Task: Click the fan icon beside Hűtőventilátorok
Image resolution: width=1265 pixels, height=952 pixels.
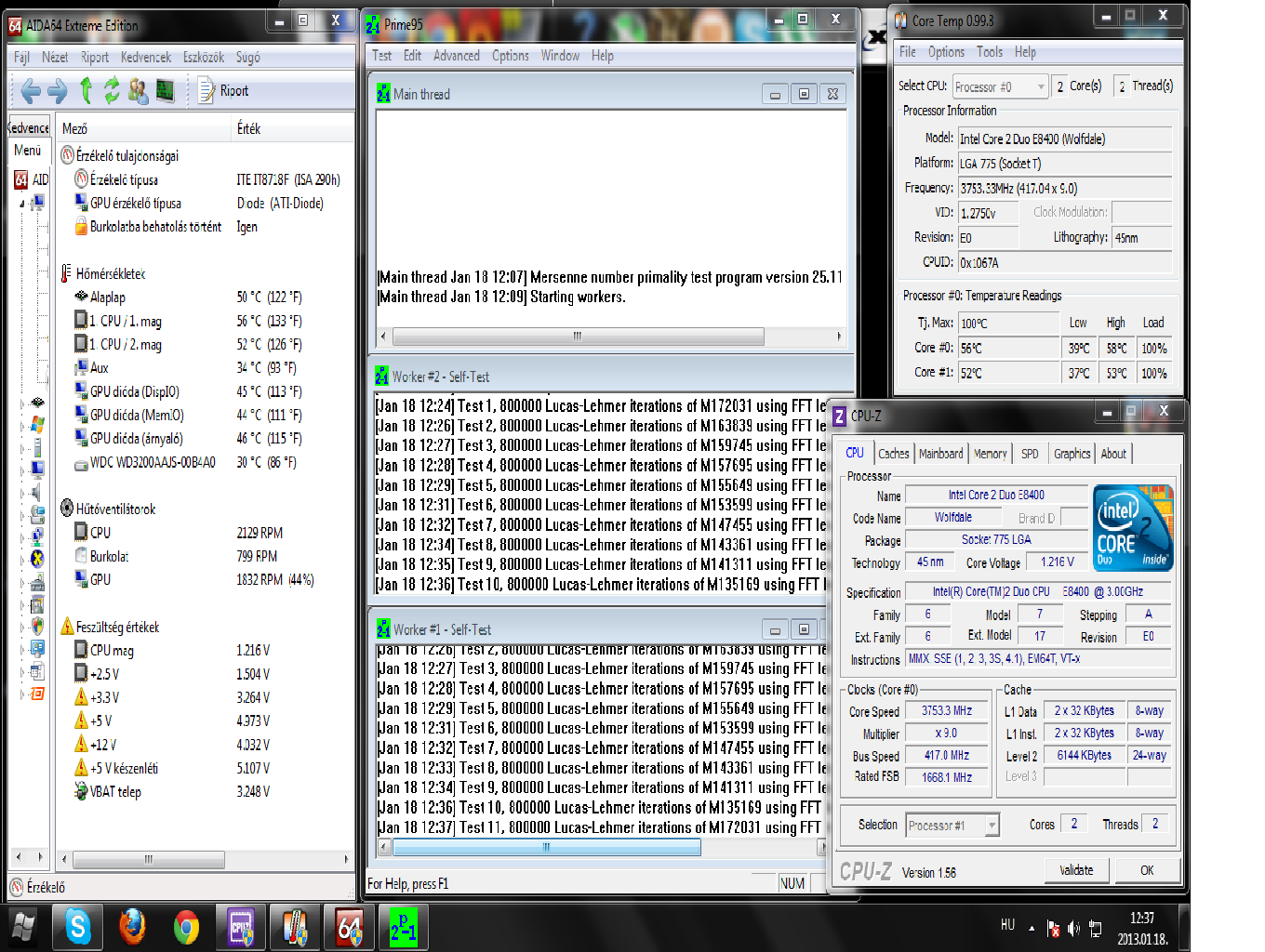Action: 67,509
